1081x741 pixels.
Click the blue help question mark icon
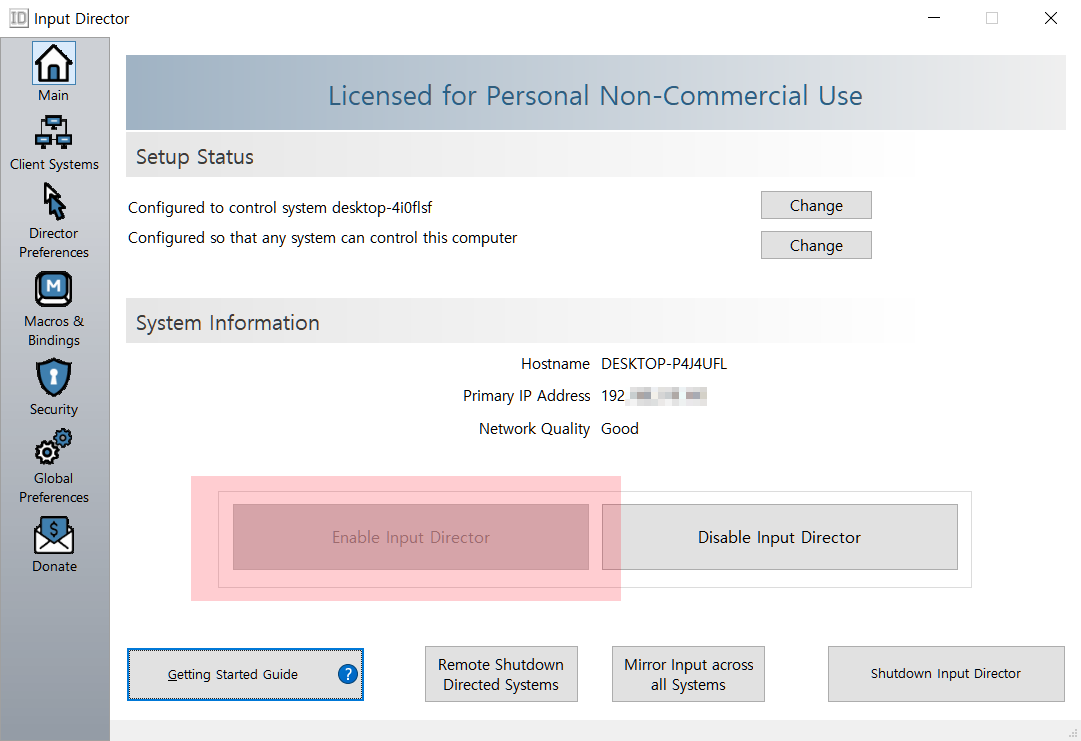click(347, 674)
